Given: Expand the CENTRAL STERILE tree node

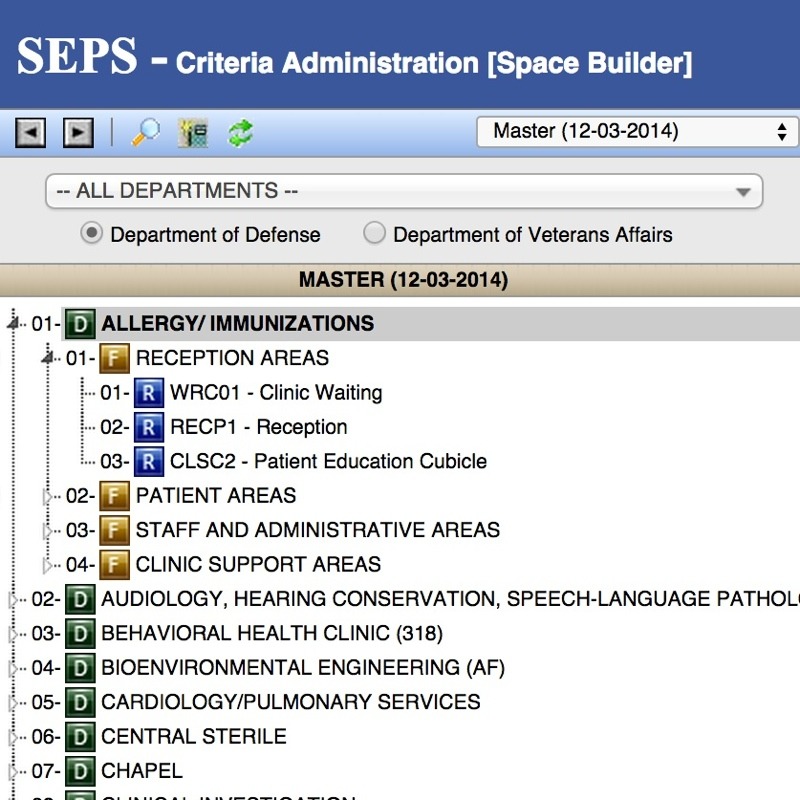Looking at the screenshot, I should tap(13, 737).
